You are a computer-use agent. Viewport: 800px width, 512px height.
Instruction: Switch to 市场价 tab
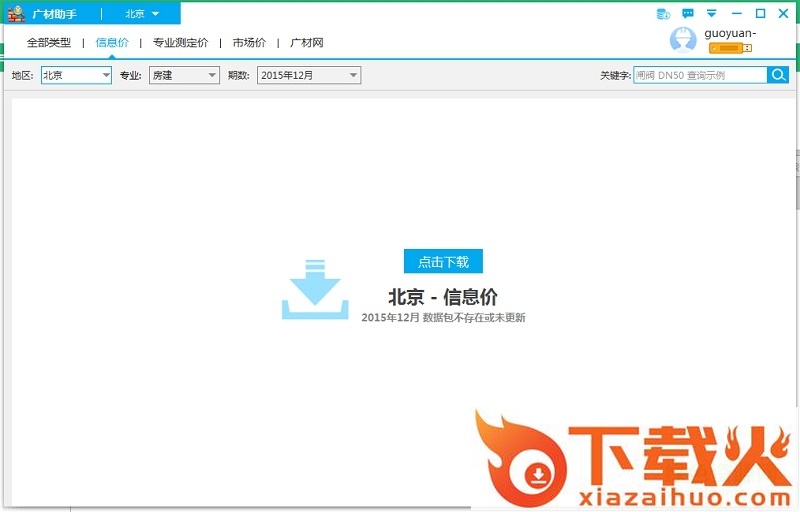(x=249, y=42)
